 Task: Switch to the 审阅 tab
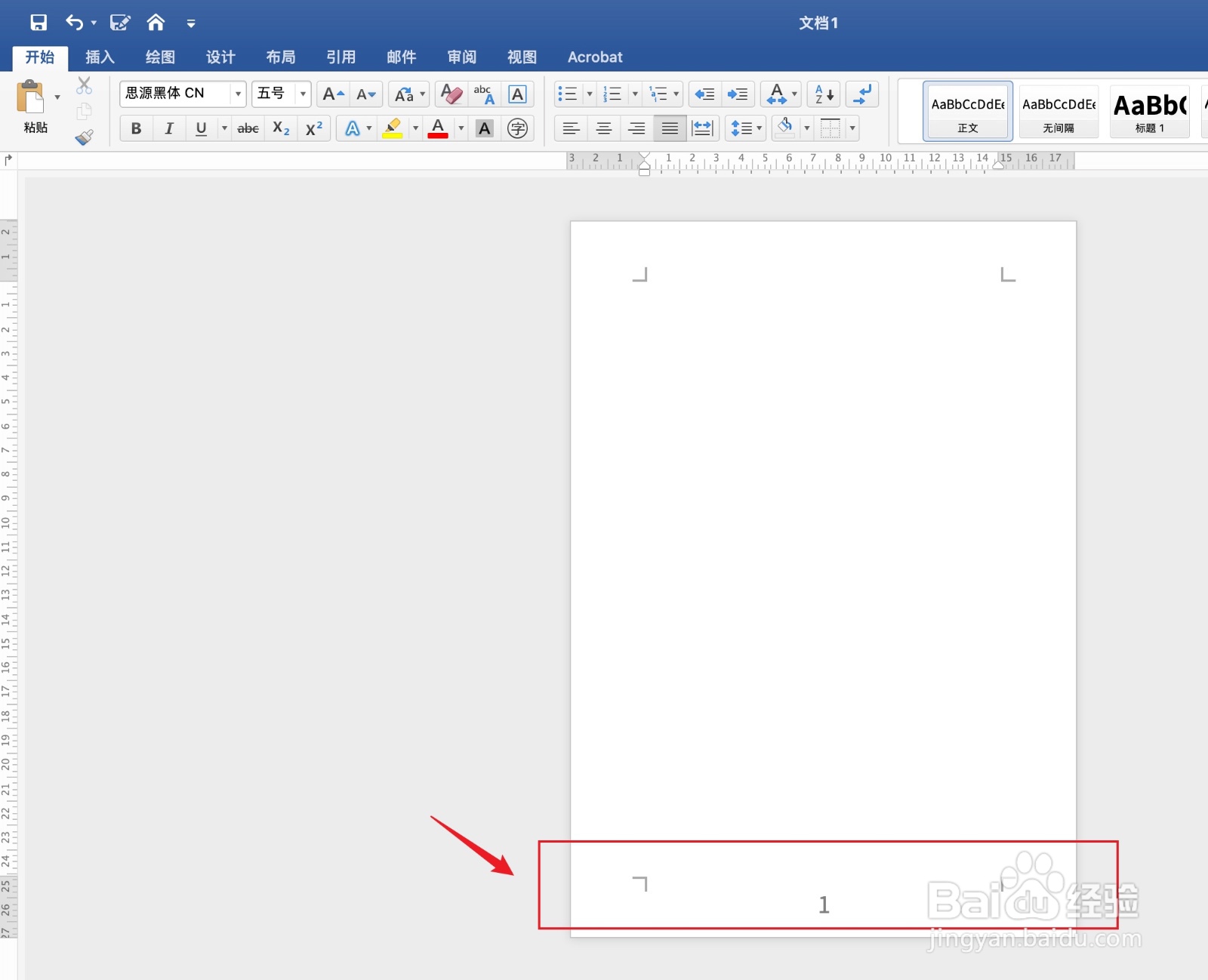pos(462,57)
